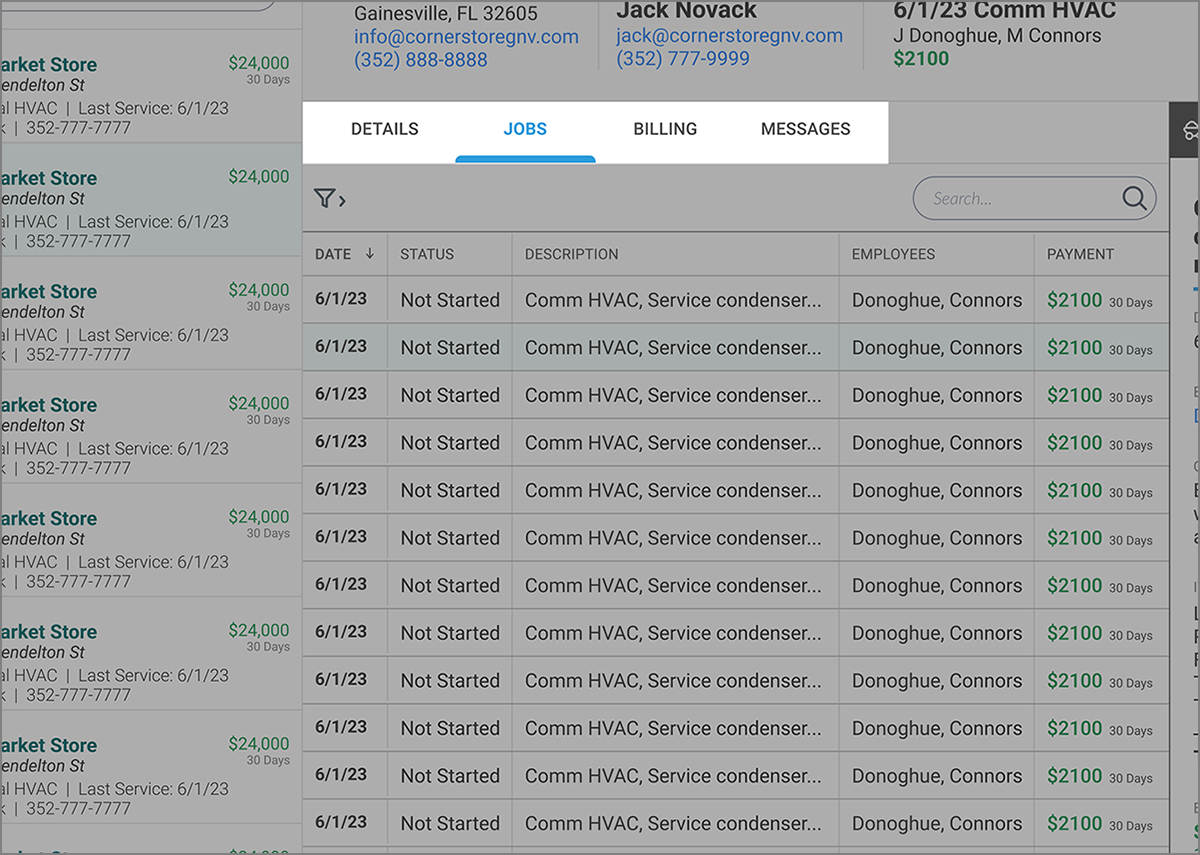Focus the jobs Search input field
This screenshot has height=855, width=1200.
click(x=1034, y=199)
